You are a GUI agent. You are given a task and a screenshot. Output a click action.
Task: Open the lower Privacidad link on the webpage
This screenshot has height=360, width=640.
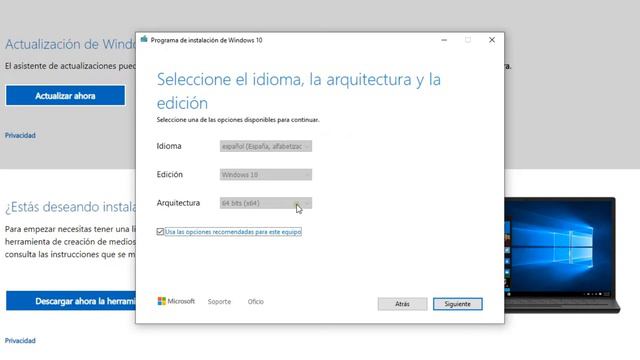tap(20, 340)
